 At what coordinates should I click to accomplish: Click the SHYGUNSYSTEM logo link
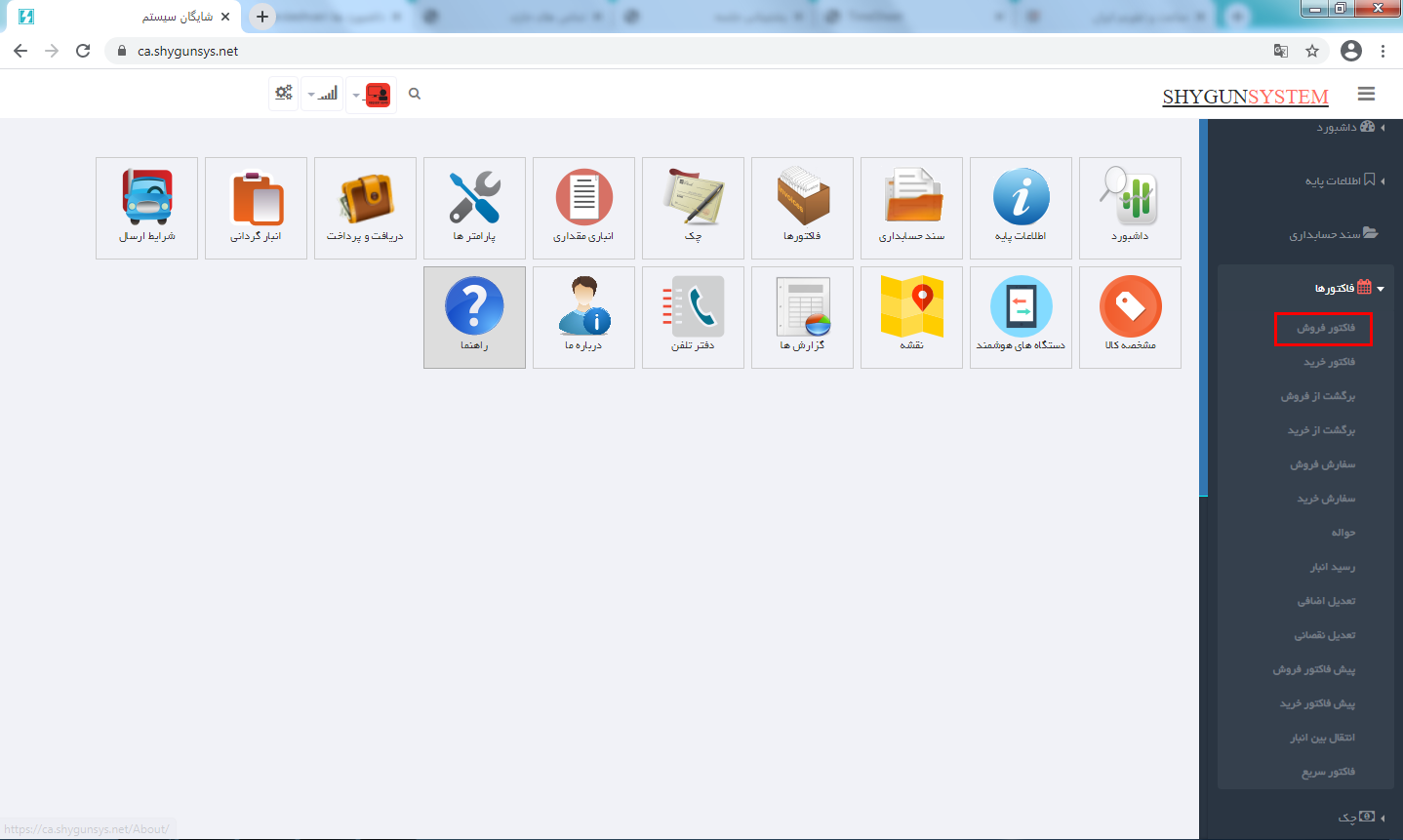[x=1245, y=97]
